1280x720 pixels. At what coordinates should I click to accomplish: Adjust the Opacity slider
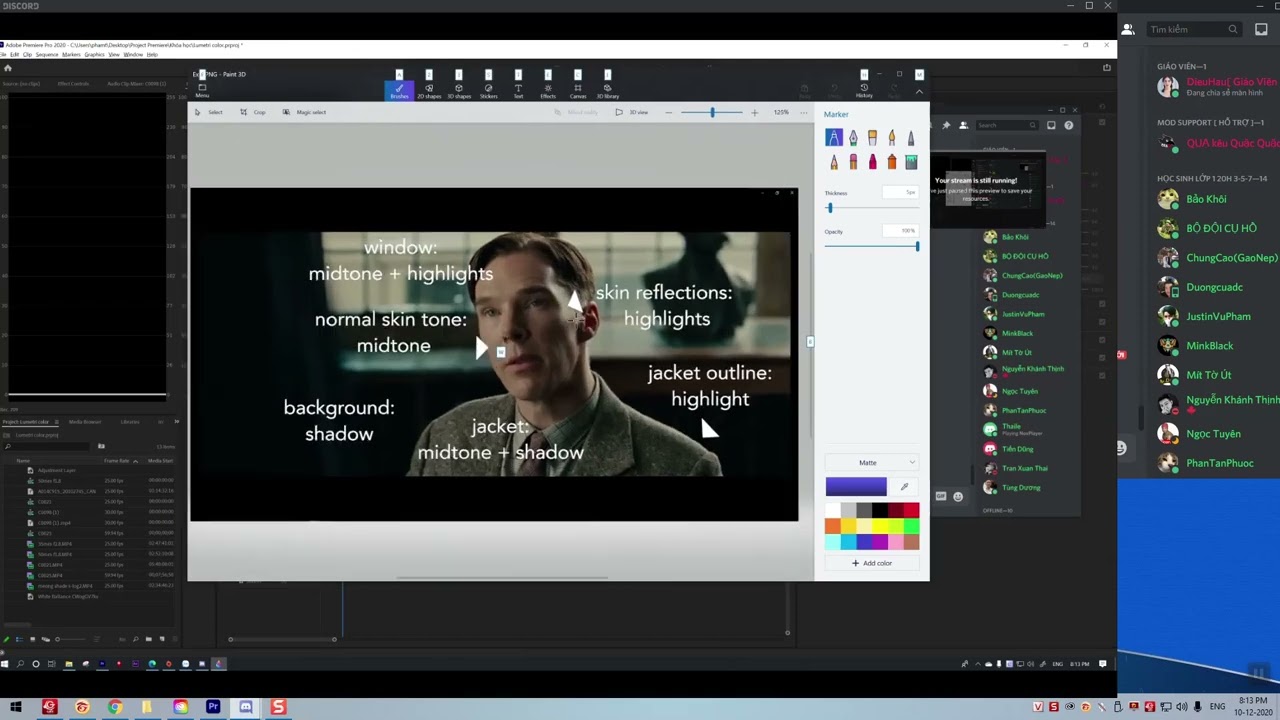(871, 246)
